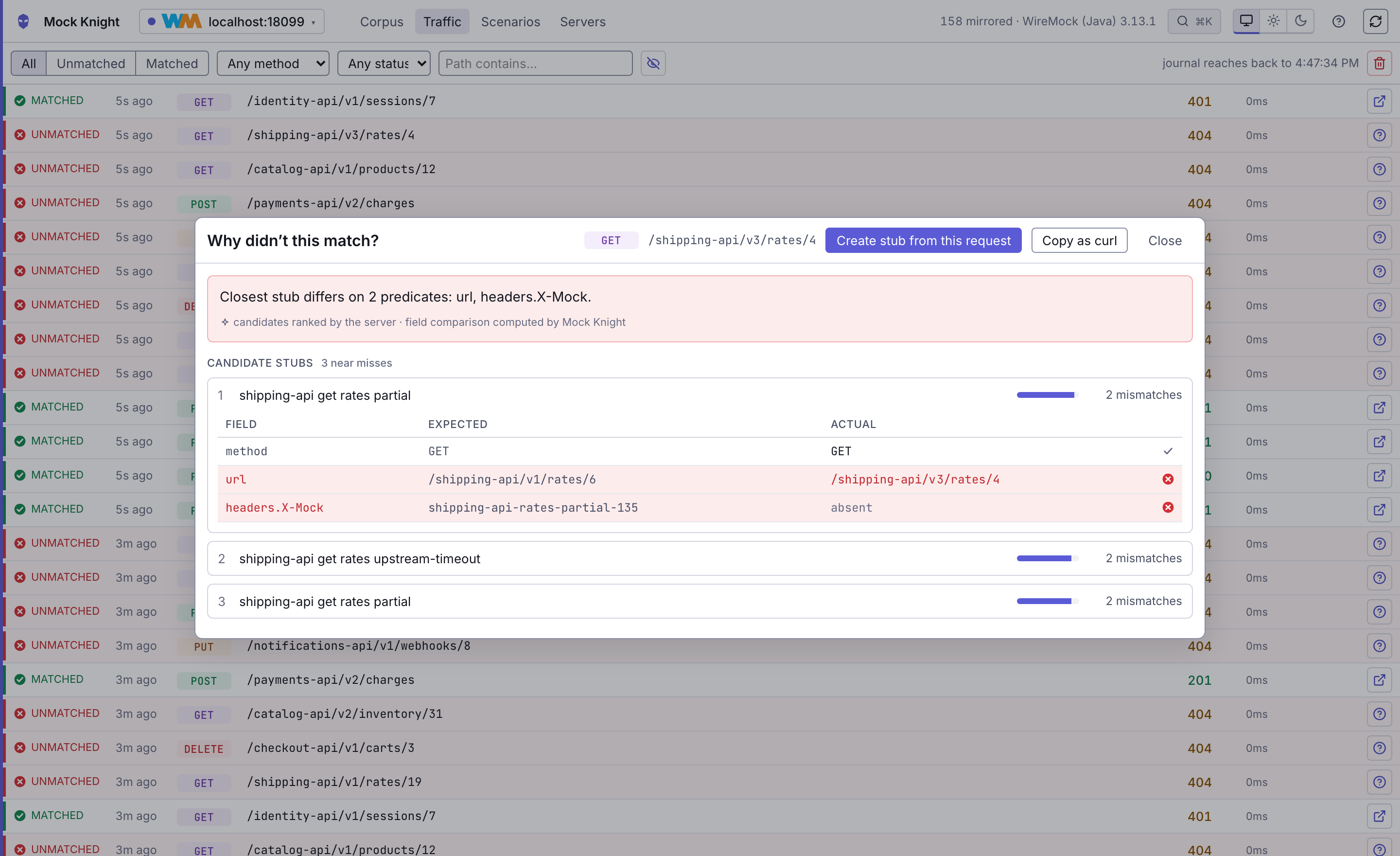This screenshot has height=856, width=1400.
Task: Select the All traffic filter
Action: tap(28, 63)
